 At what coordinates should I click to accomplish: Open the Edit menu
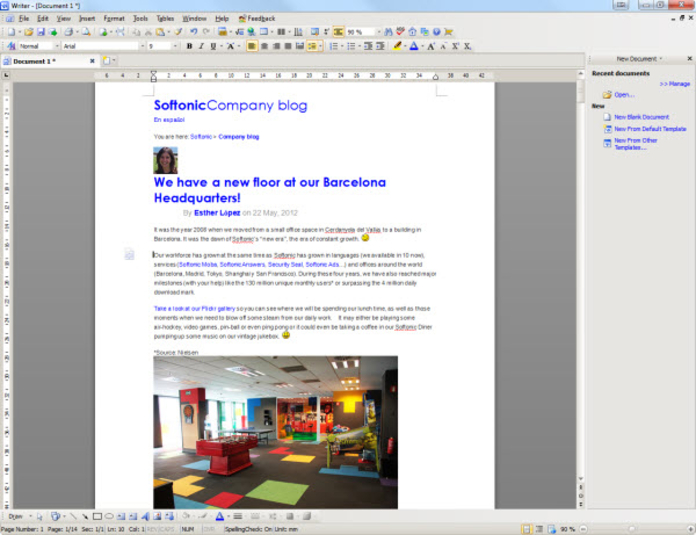pos(43,18)
